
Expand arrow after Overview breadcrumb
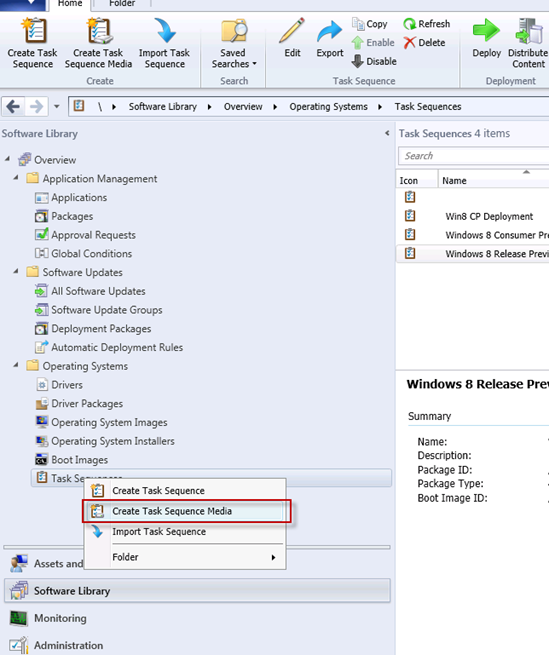(x=275, y=107)
